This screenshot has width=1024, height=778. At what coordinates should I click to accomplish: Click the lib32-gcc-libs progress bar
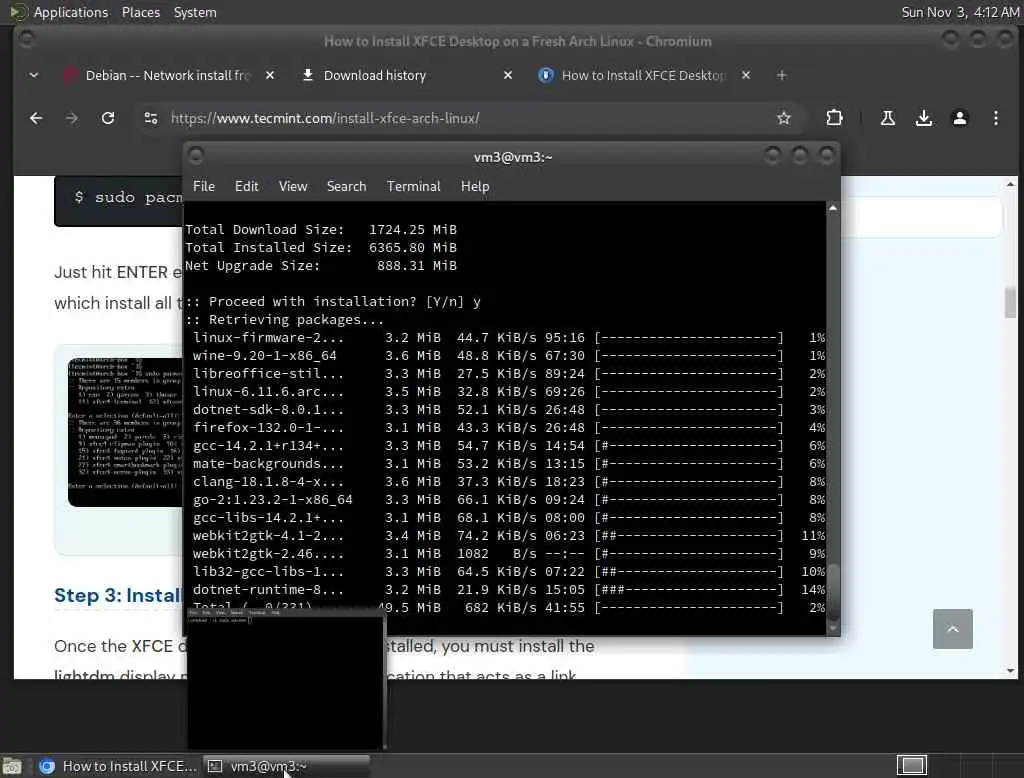click(689, 572)
